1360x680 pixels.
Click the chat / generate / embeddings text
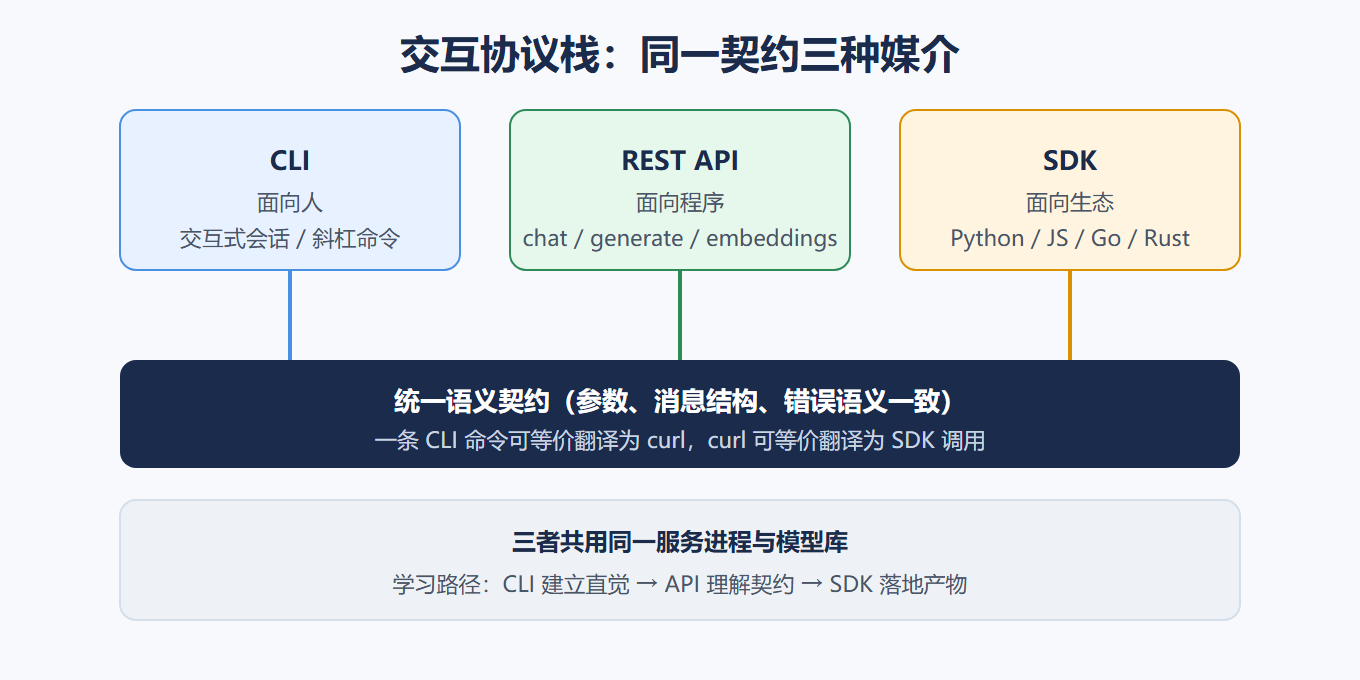(x=680, y=239)
